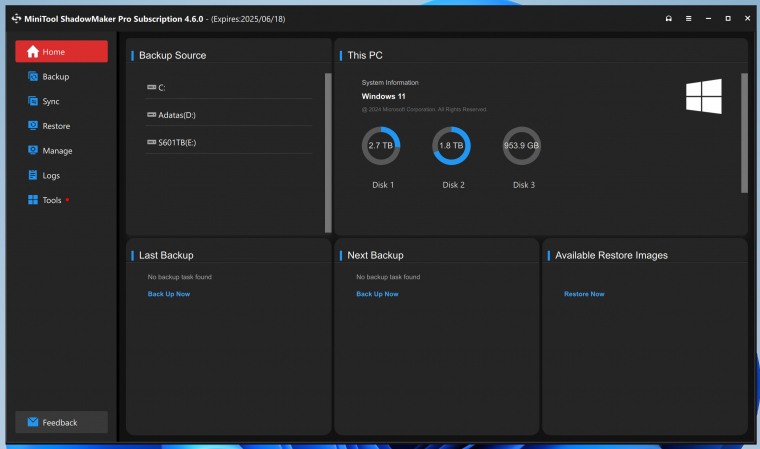This screenshot has height=449, width=760.
Task: Click the Tools grid icon
Action: click(x=32, y=200)
